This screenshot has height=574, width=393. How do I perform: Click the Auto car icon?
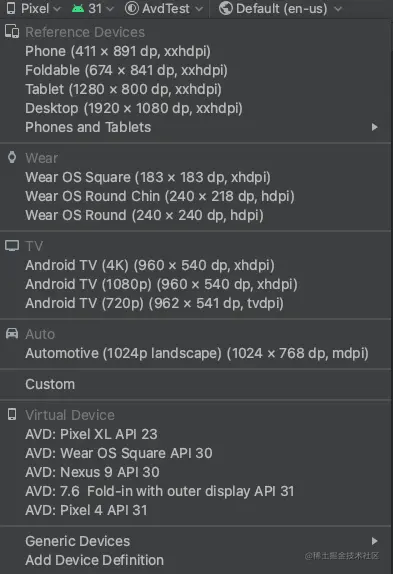(x=12, y=333)
